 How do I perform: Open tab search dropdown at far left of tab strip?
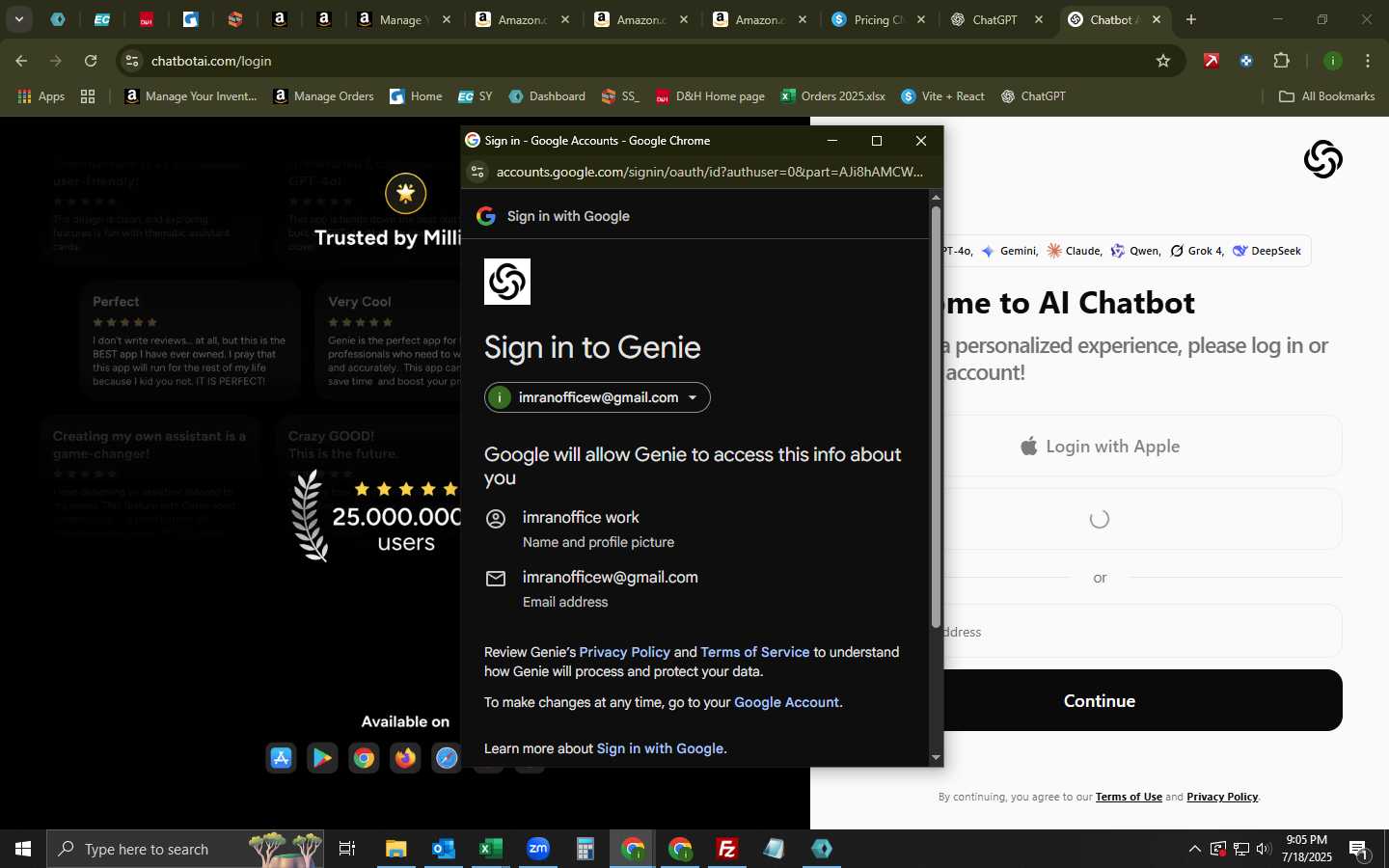pos(18,19)
